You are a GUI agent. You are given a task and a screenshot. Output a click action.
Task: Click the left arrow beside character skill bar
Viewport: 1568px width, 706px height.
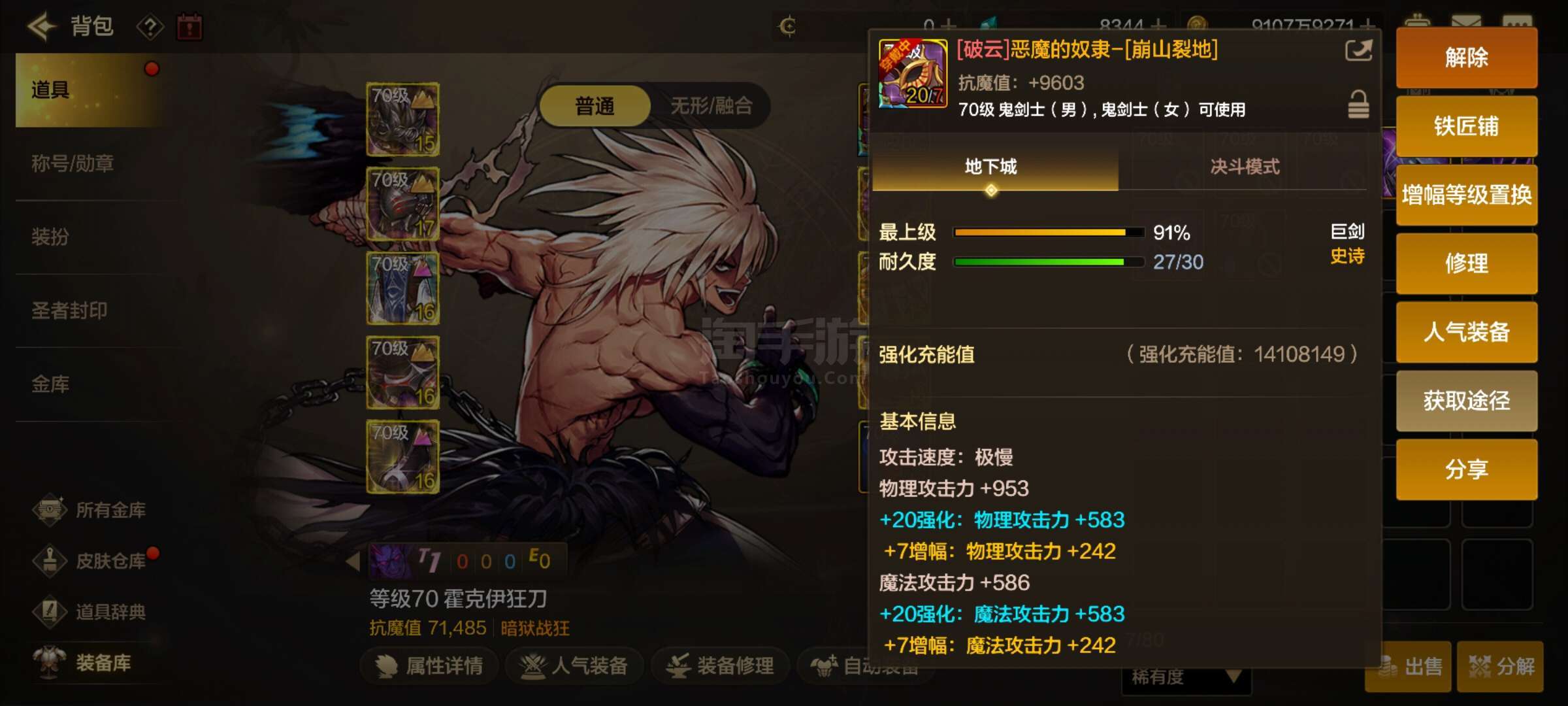353,561
